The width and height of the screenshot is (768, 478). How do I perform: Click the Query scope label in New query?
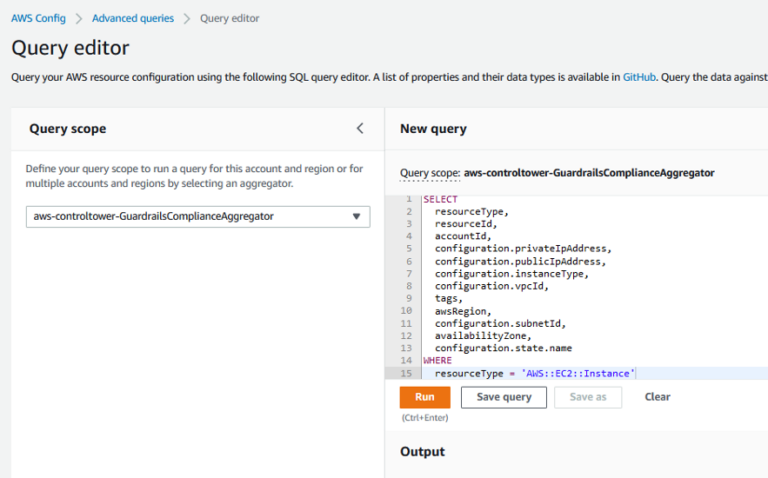point(430,173)
